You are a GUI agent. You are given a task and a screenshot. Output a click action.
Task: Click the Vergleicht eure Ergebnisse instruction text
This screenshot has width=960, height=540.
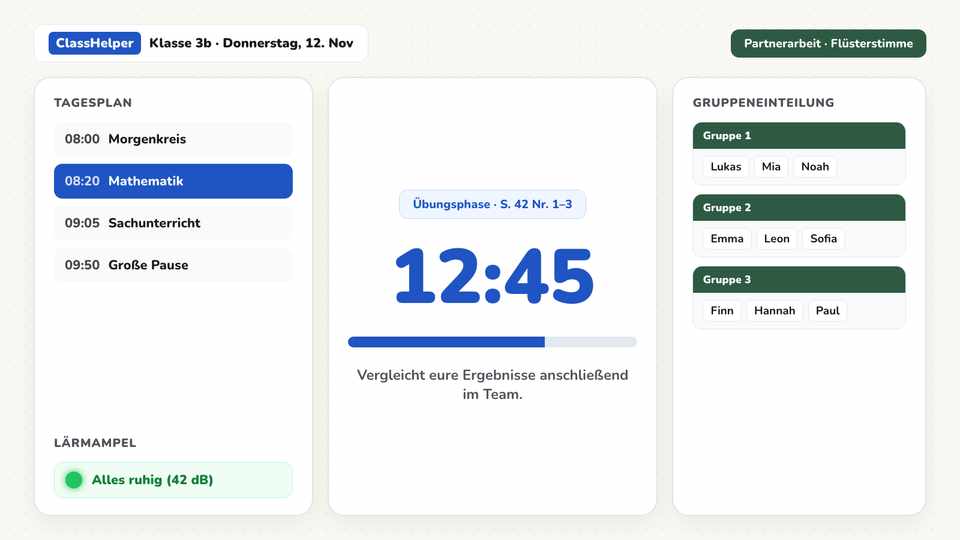point(492,384)
